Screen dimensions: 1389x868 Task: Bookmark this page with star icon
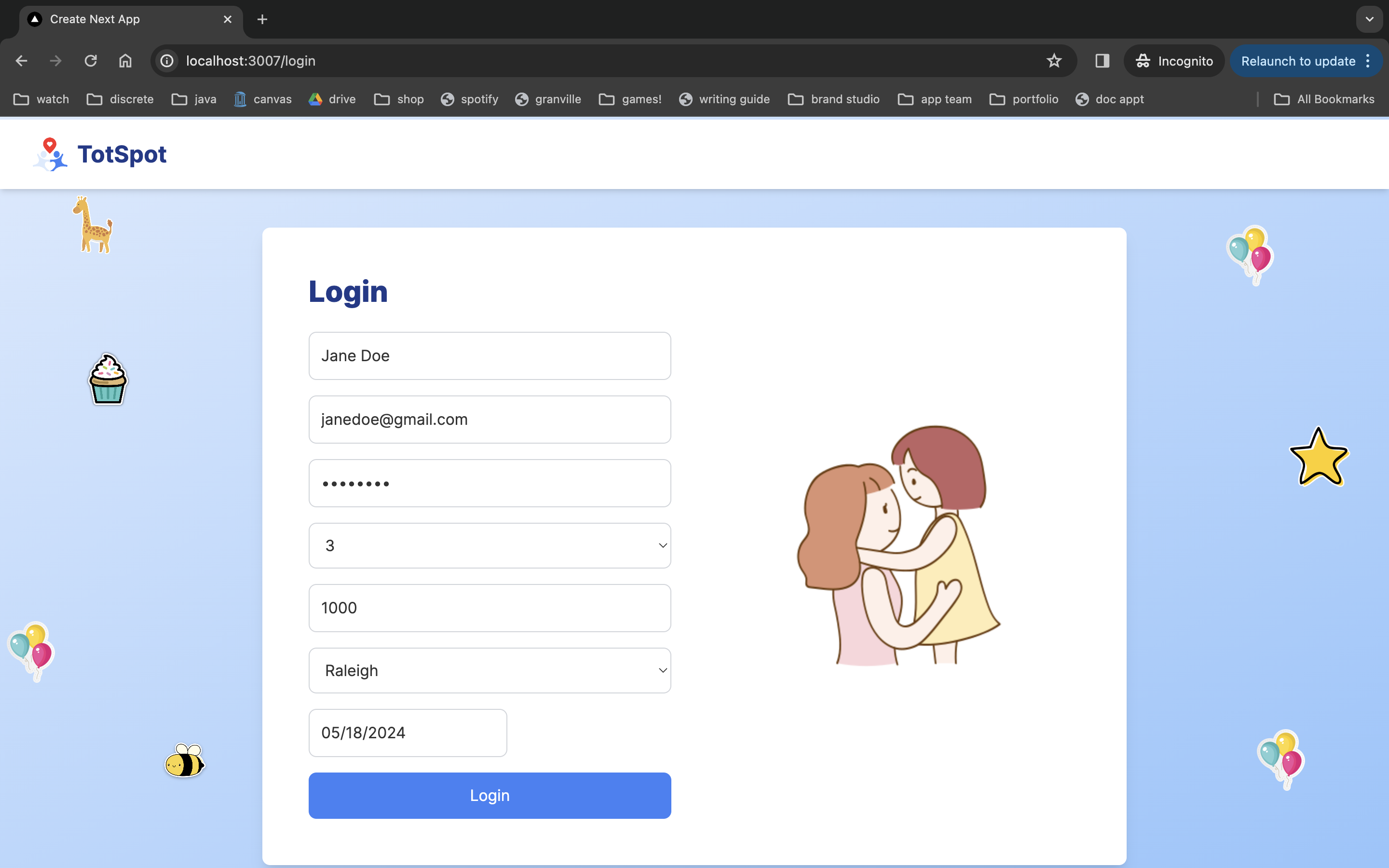pos(1054,61)
